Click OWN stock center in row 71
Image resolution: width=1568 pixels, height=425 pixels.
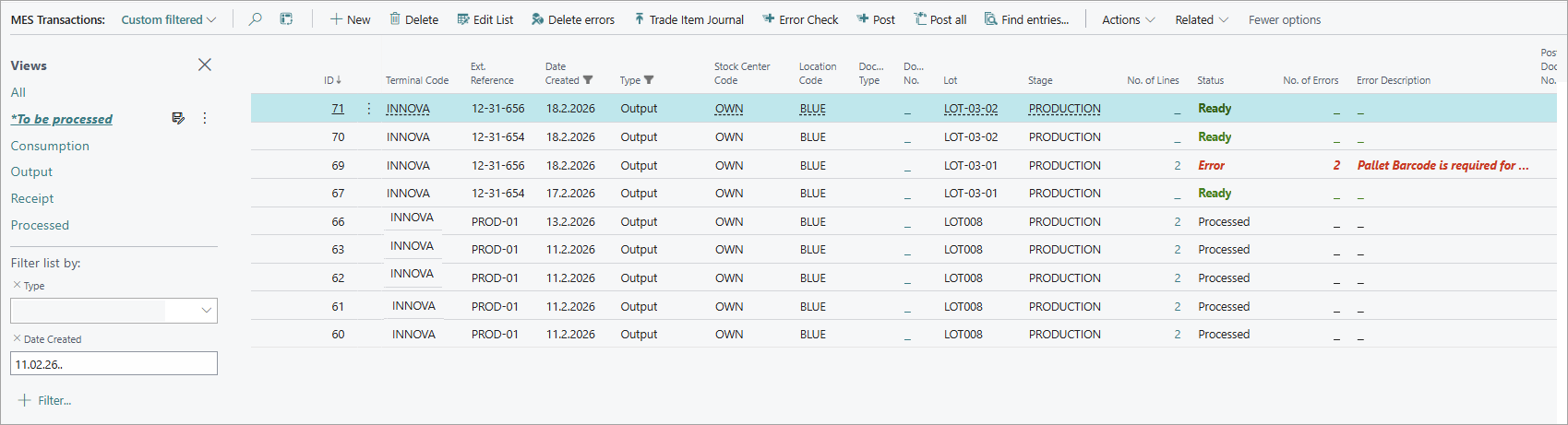[x=729, y=108]
